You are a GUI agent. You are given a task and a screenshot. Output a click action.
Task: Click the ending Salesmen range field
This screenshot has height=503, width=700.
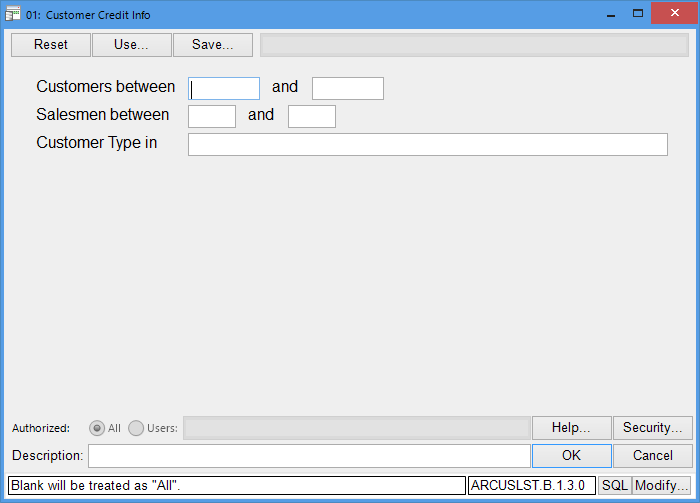[x=311, y=117]
